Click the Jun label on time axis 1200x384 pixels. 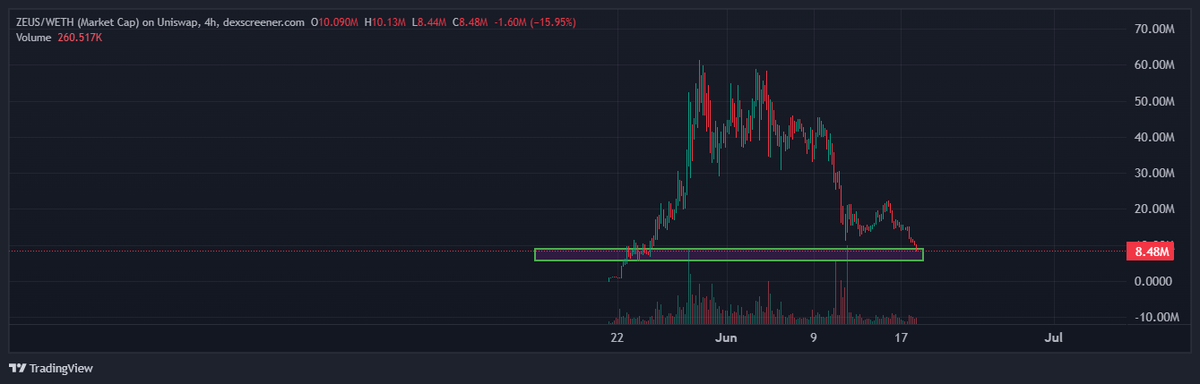727,338
